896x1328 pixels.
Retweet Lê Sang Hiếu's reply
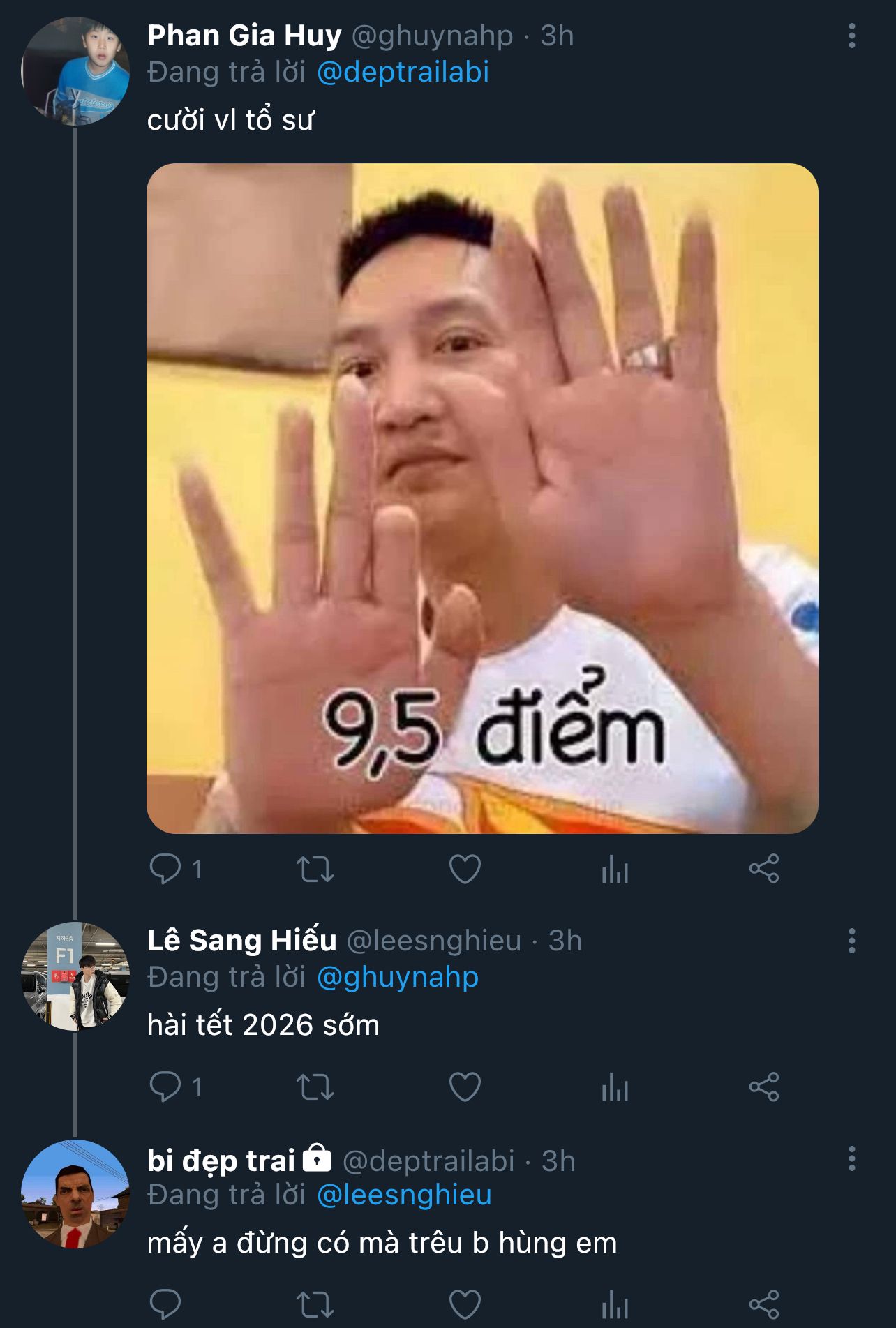click(315, 1087)
